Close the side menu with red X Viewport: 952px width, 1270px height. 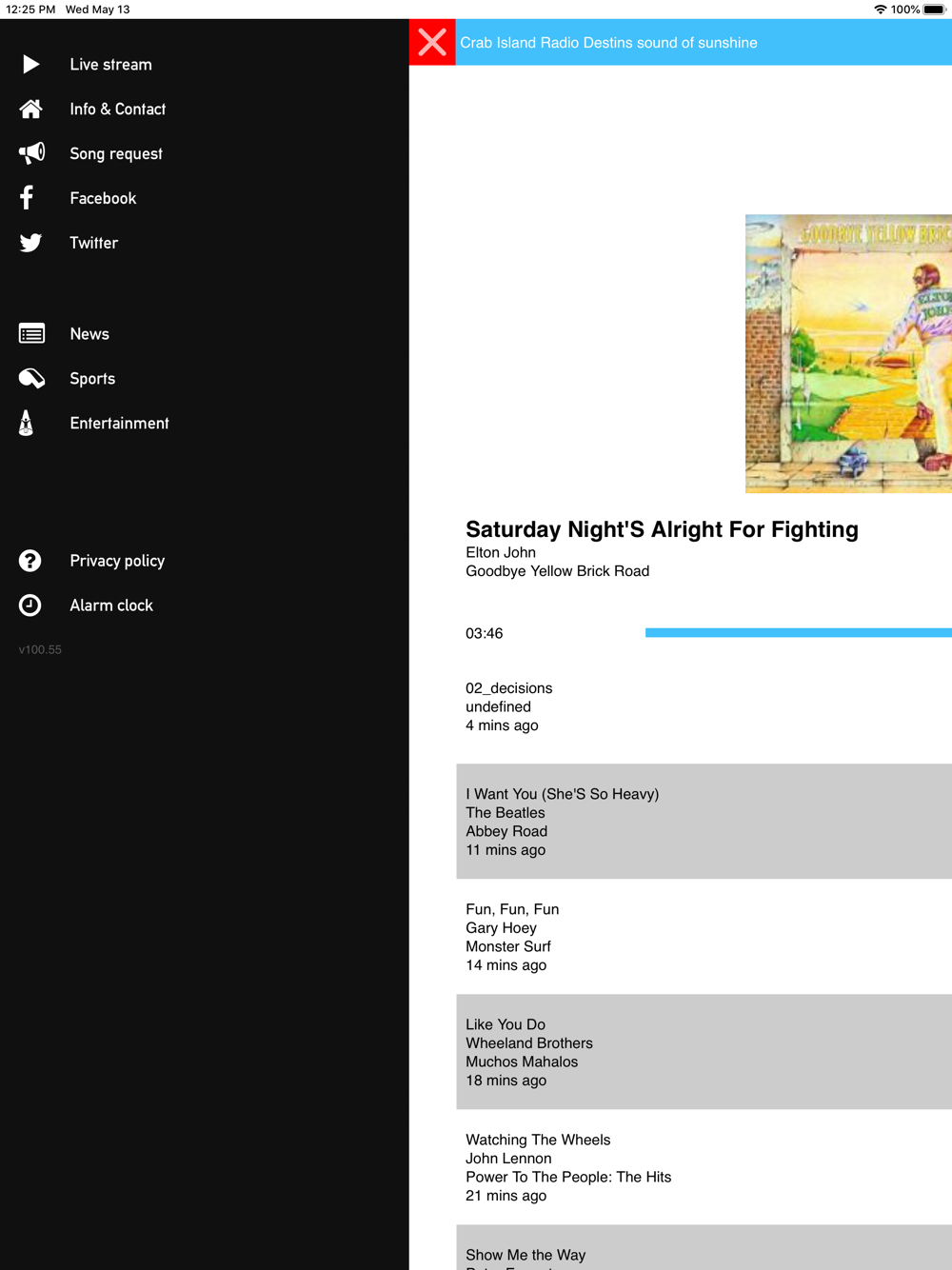(432, 42)
